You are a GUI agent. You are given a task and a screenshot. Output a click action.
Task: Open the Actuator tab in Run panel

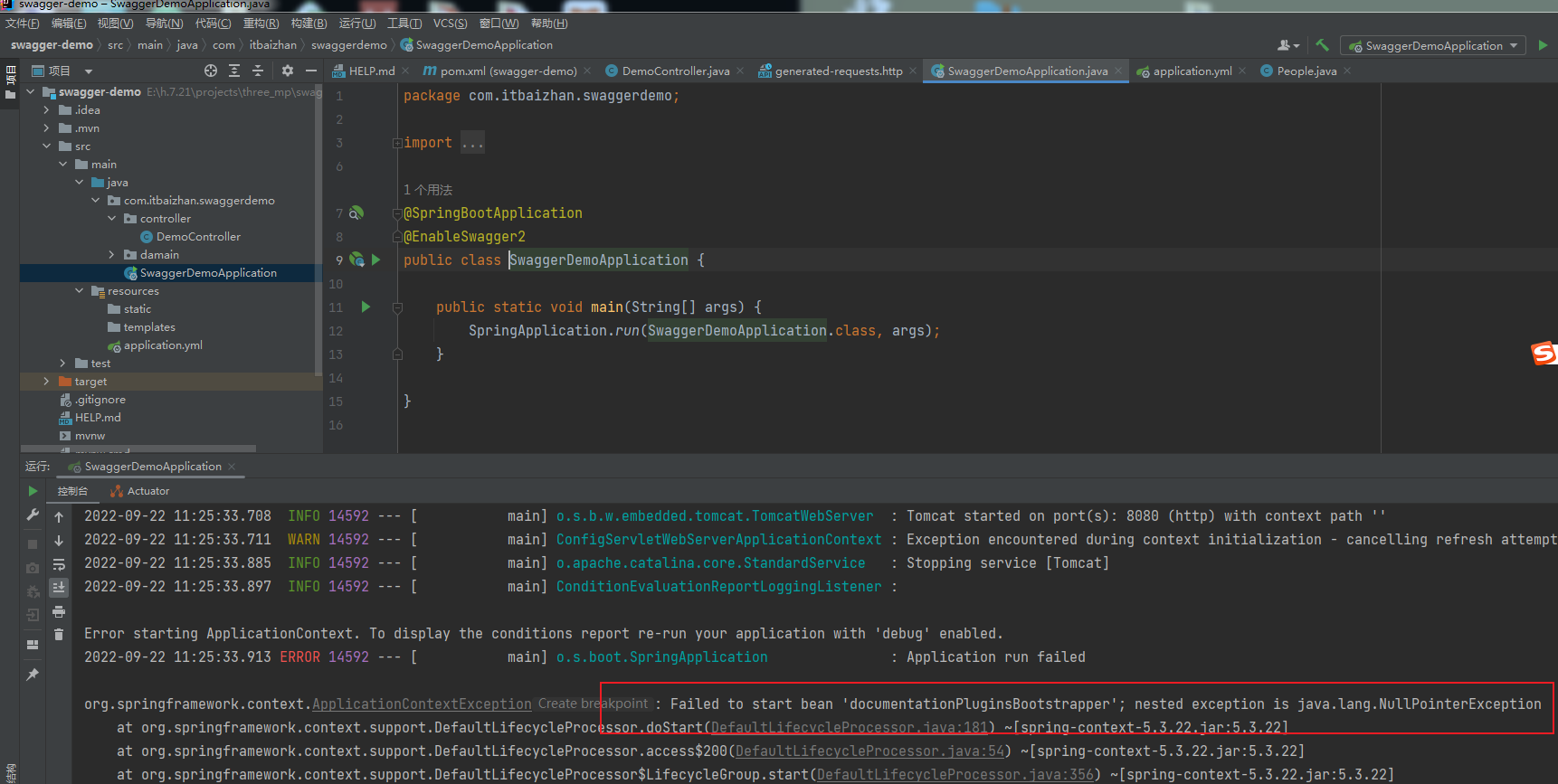pyautogui.click(x=140, y=491)
